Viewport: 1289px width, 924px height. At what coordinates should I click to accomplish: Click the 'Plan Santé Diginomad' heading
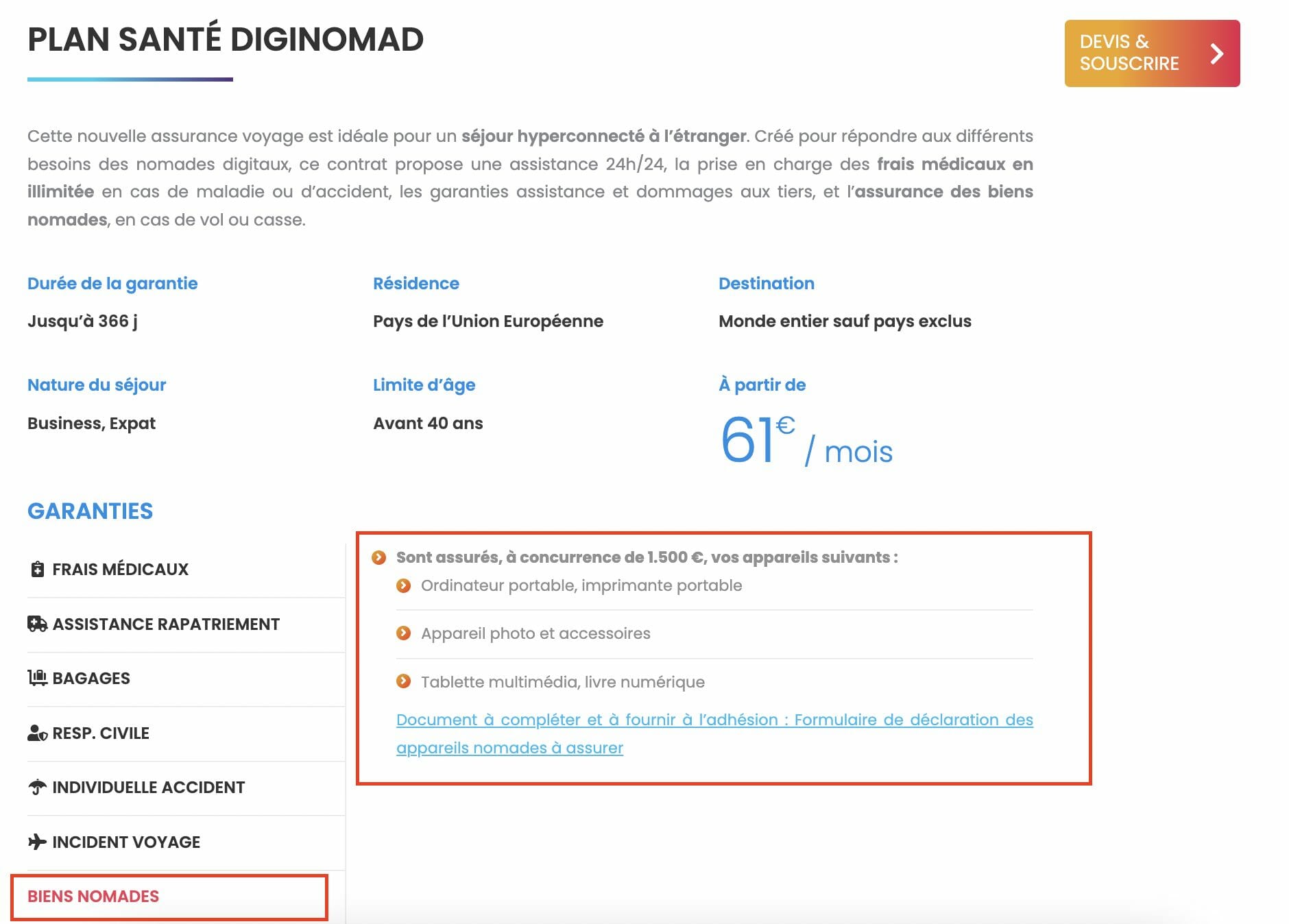tap(226, 39)
